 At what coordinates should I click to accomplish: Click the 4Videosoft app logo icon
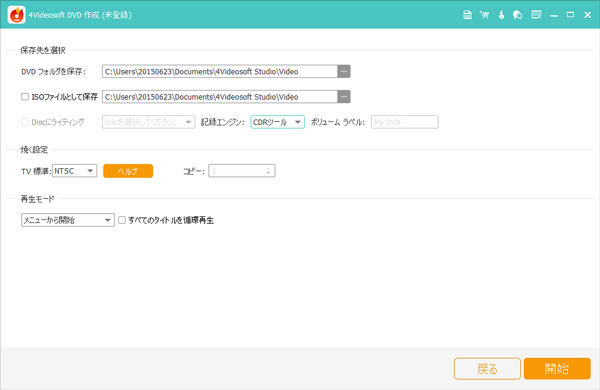(16, 15)
